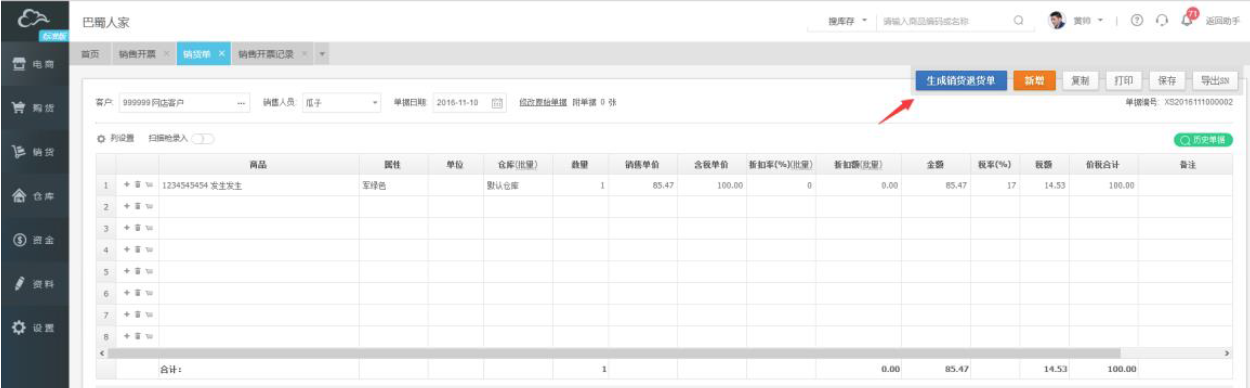The width and height of the screenshot is (1250, 388).
Task: Open the 仓库 warehouse module
Action: pos(34,197)
